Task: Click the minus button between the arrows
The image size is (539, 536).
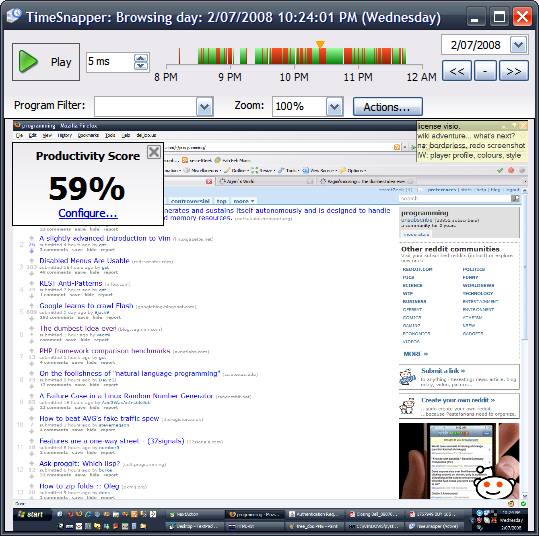Action: (x=485, y=71)
